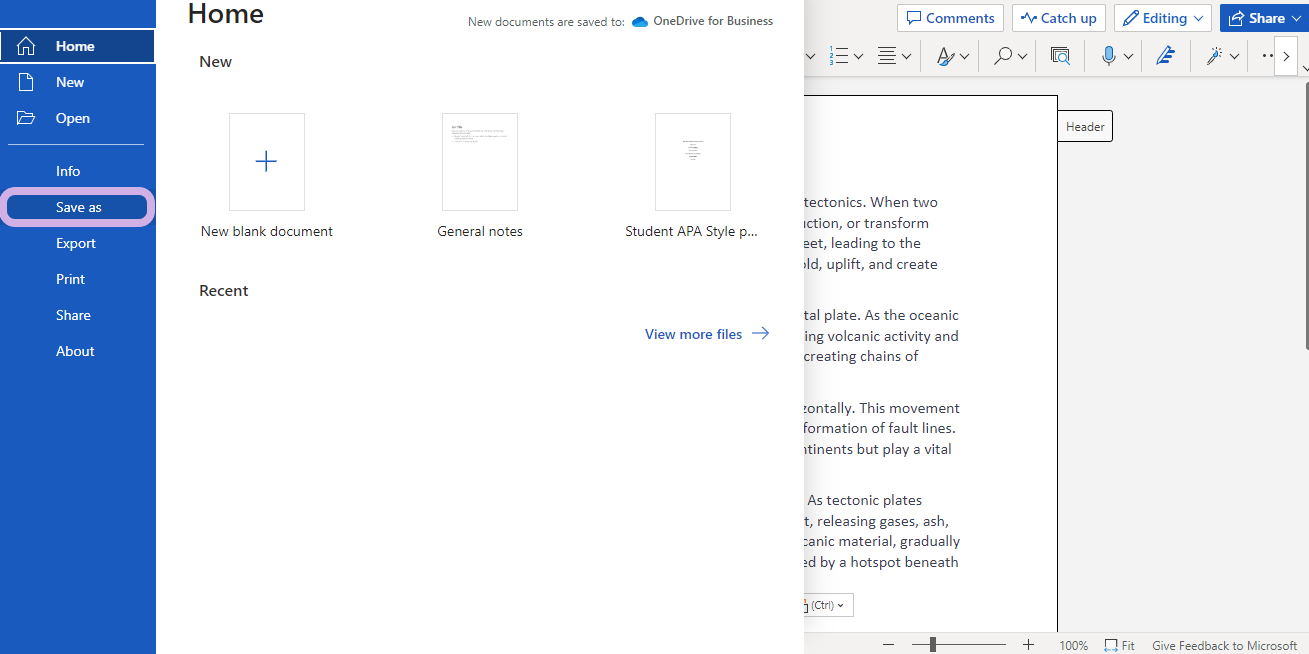The width and height of the screenshot is (1309, 654).
Task: Open the Export menu item
Action: (76, 243)
